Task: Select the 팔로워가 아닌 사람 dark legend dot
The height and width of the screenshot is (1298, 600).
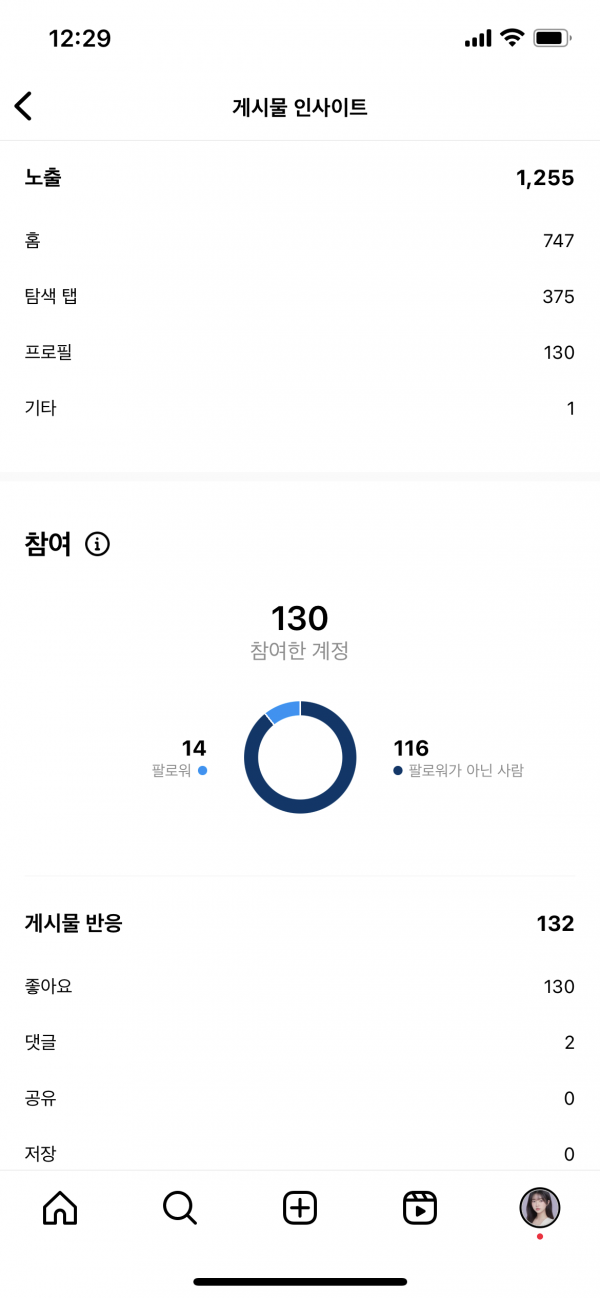Action: click(x=398, y=771)
